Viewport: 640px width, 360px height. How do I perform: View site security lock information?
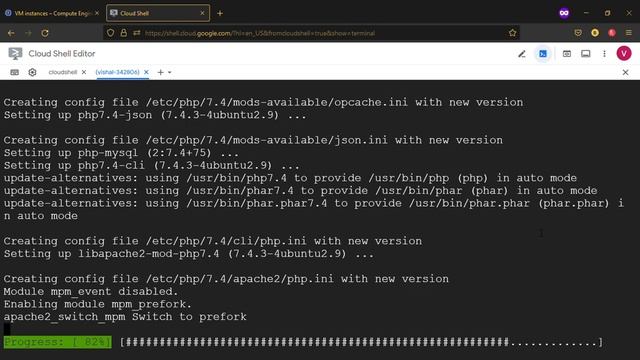[x=124, y=33]
